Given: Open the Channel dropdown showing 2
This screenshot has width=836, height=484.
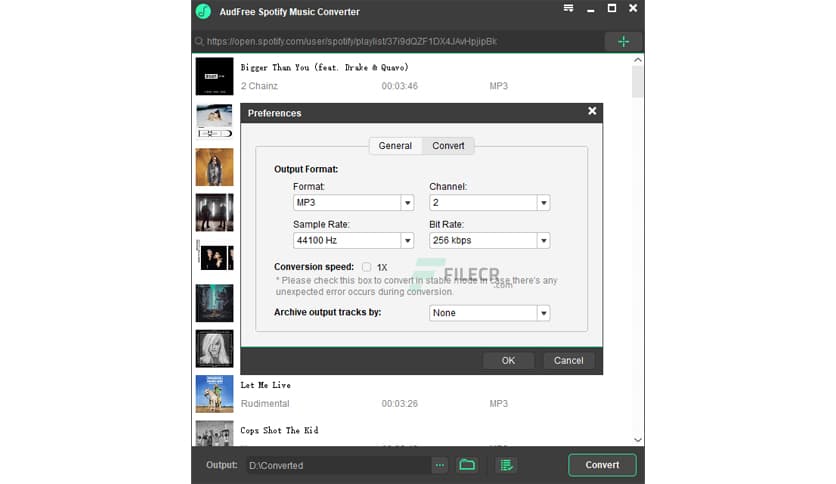Looking at the screenshot, I should point(489,203).
